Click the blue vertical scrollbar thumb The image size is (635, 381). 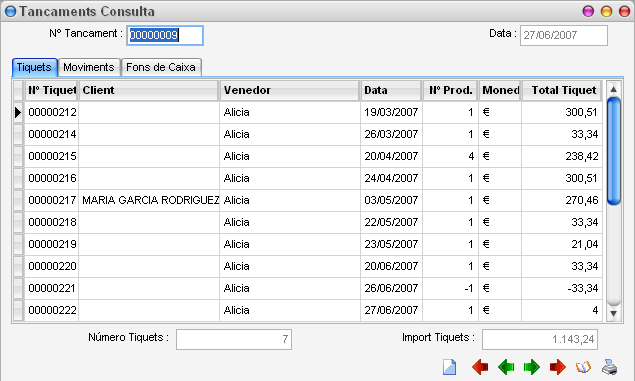click(614, 151)
